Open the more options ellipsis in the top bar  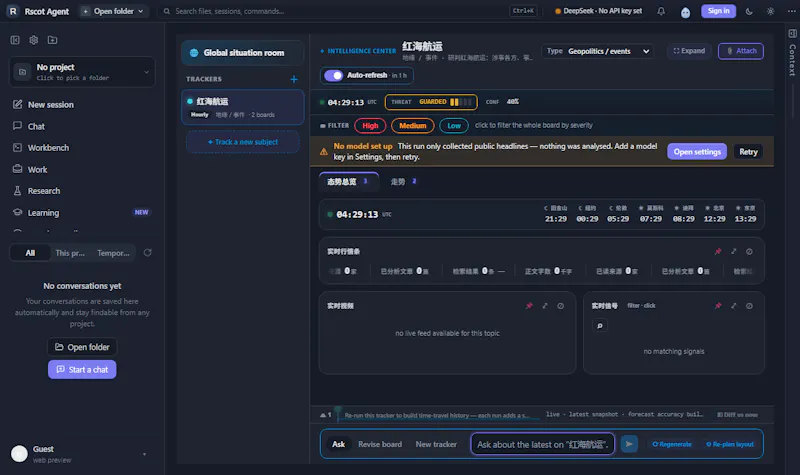pos(792,11)
